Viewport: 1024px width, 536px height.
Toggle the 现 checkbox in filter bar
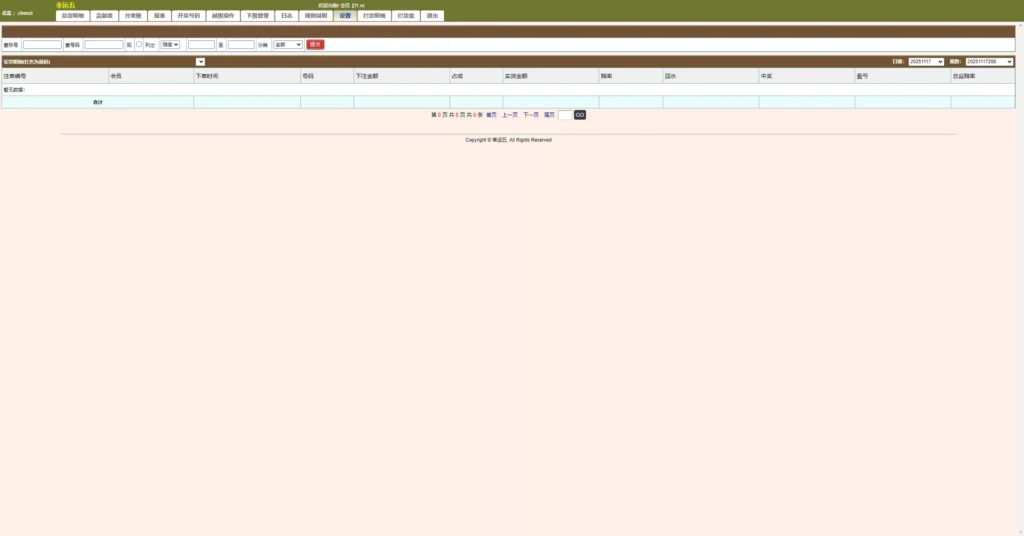coord(139,44)
